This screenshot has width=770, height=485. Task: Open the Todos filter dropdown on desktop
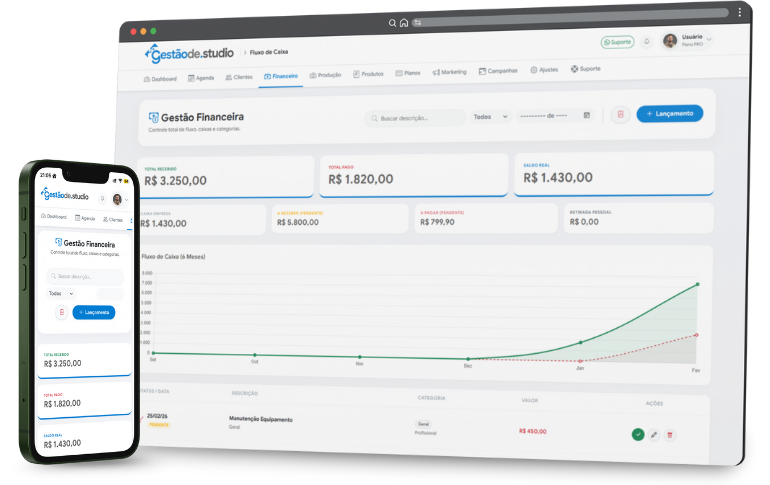(490, 116)
